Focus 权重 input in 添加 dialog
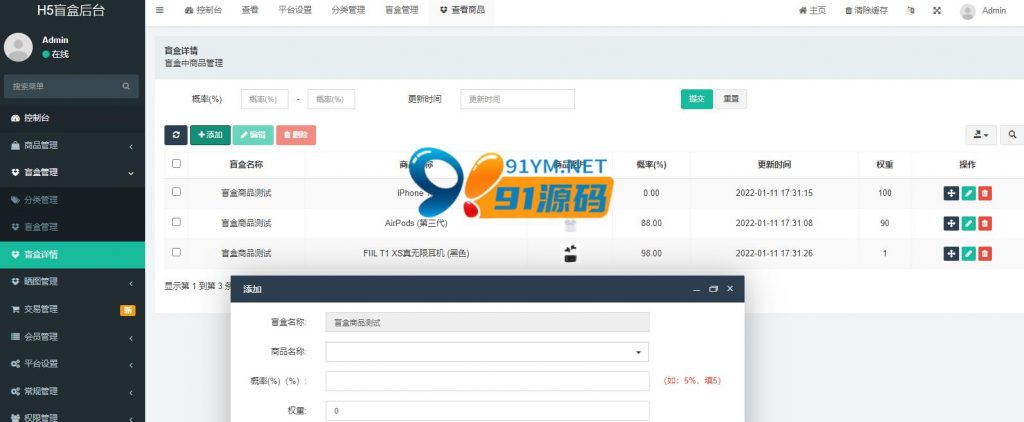 click(x=487, y=412)
